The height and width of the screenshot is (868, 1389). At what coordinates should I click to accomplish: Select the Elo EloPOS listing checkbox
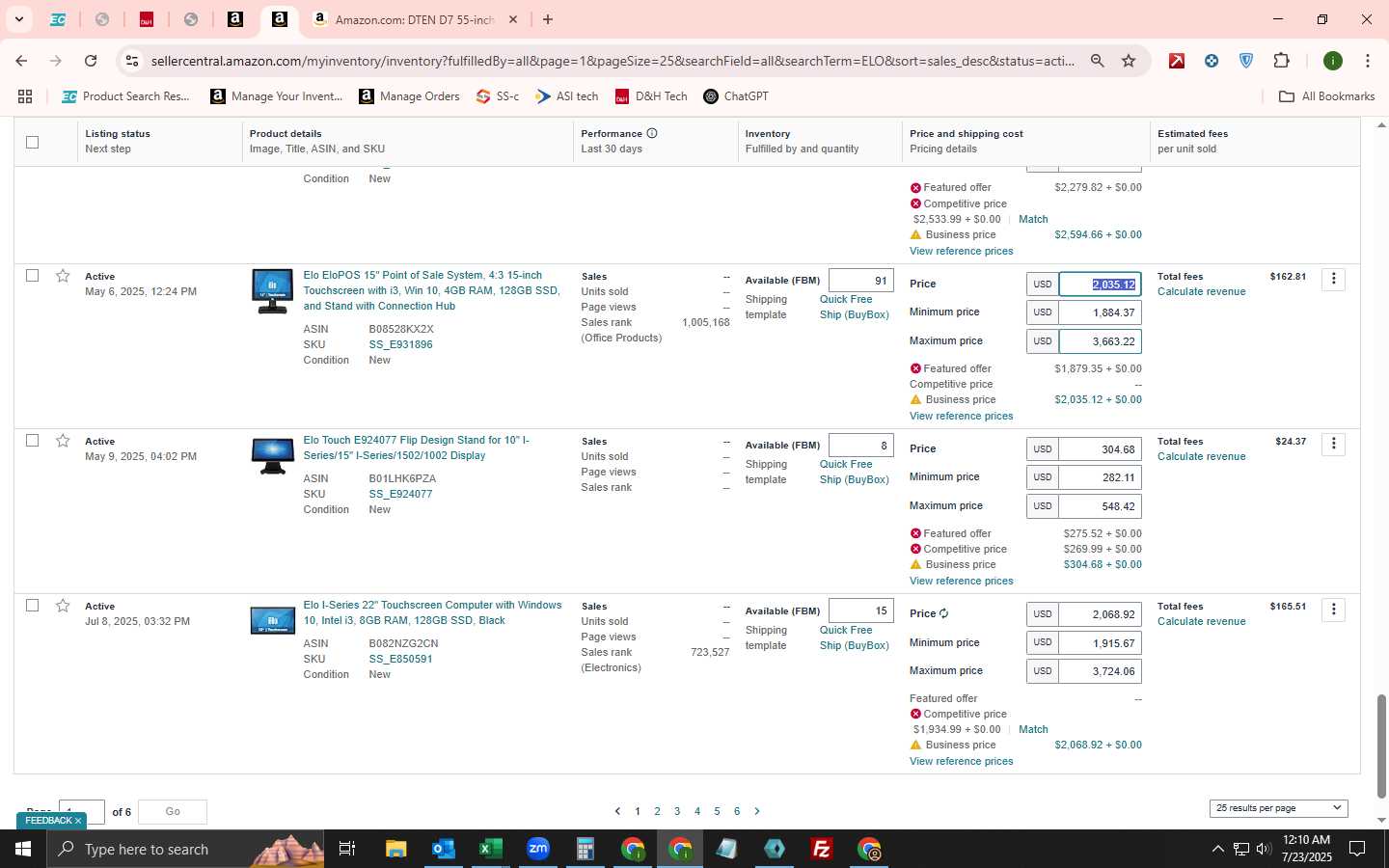click(x=32, y=276)
